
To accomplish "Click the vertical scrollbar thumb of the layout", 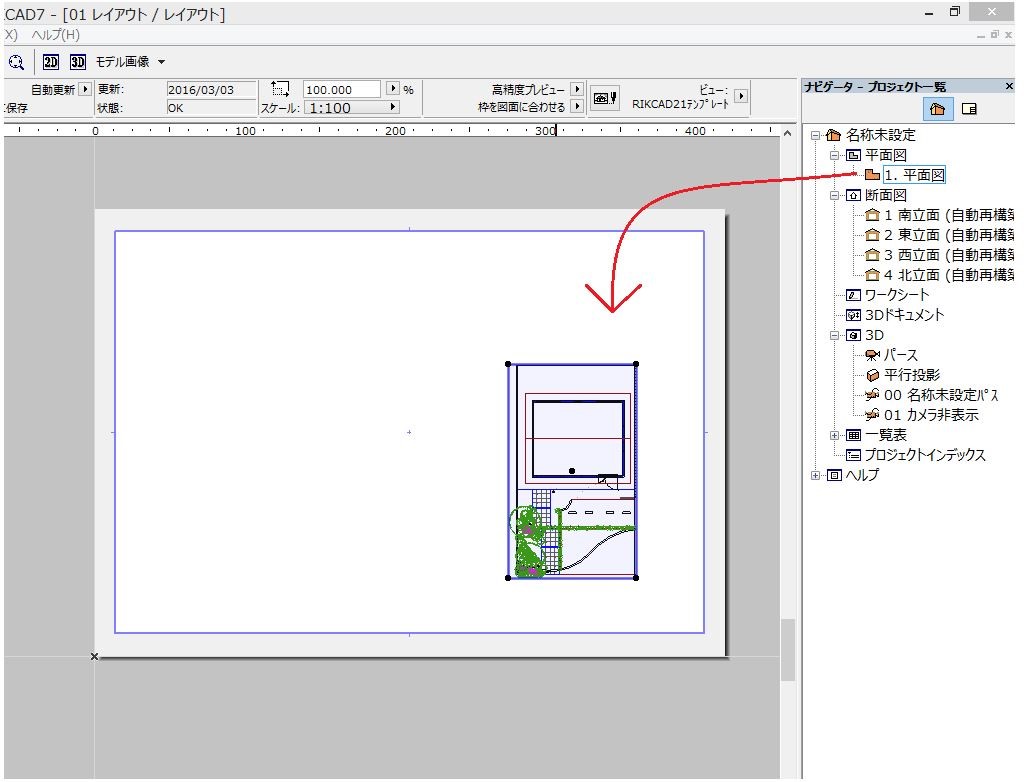I will point(788,650).
